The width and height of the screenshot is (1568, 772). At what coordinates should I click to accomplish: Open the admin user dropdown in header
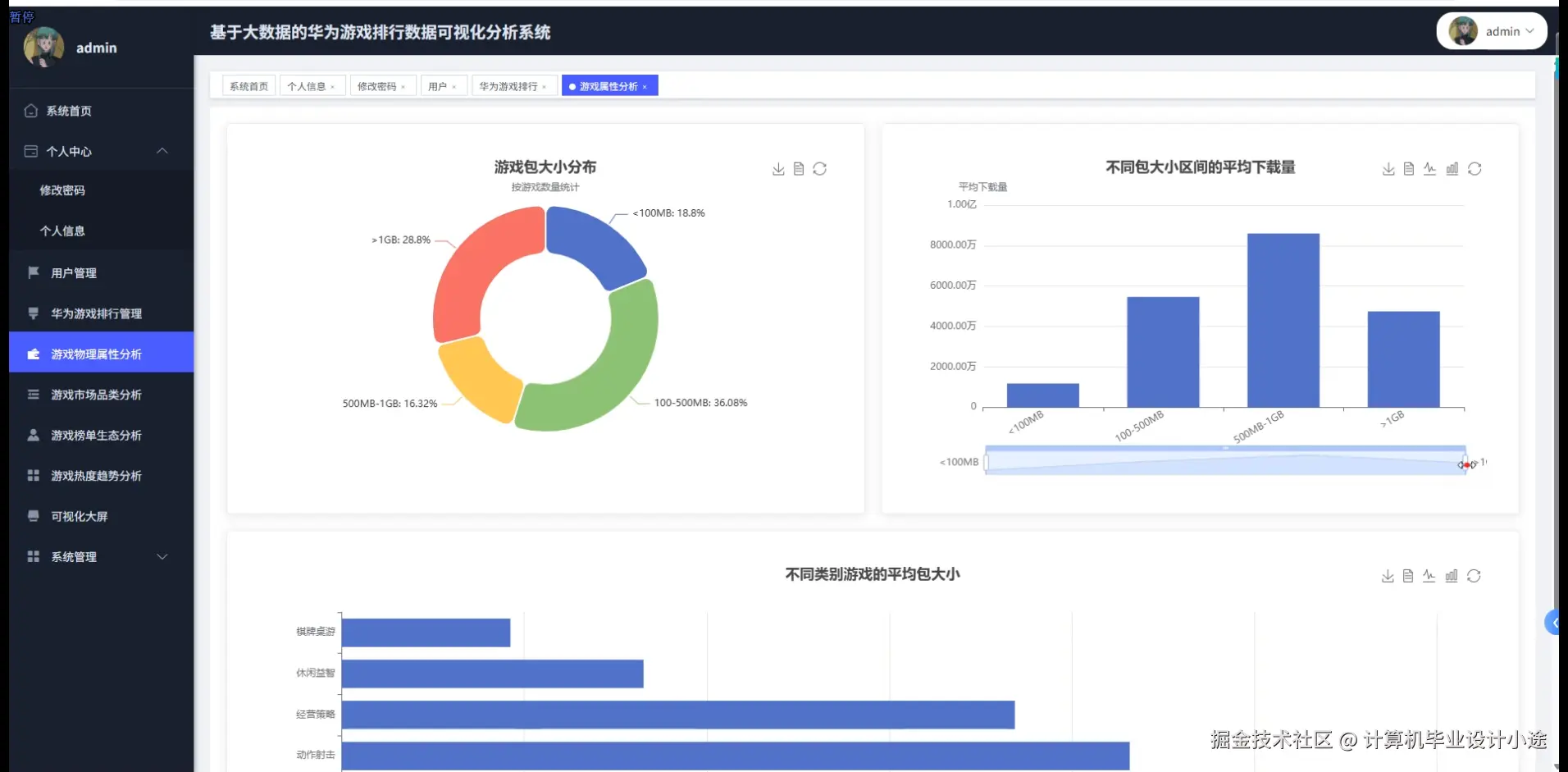[1492, 31]
